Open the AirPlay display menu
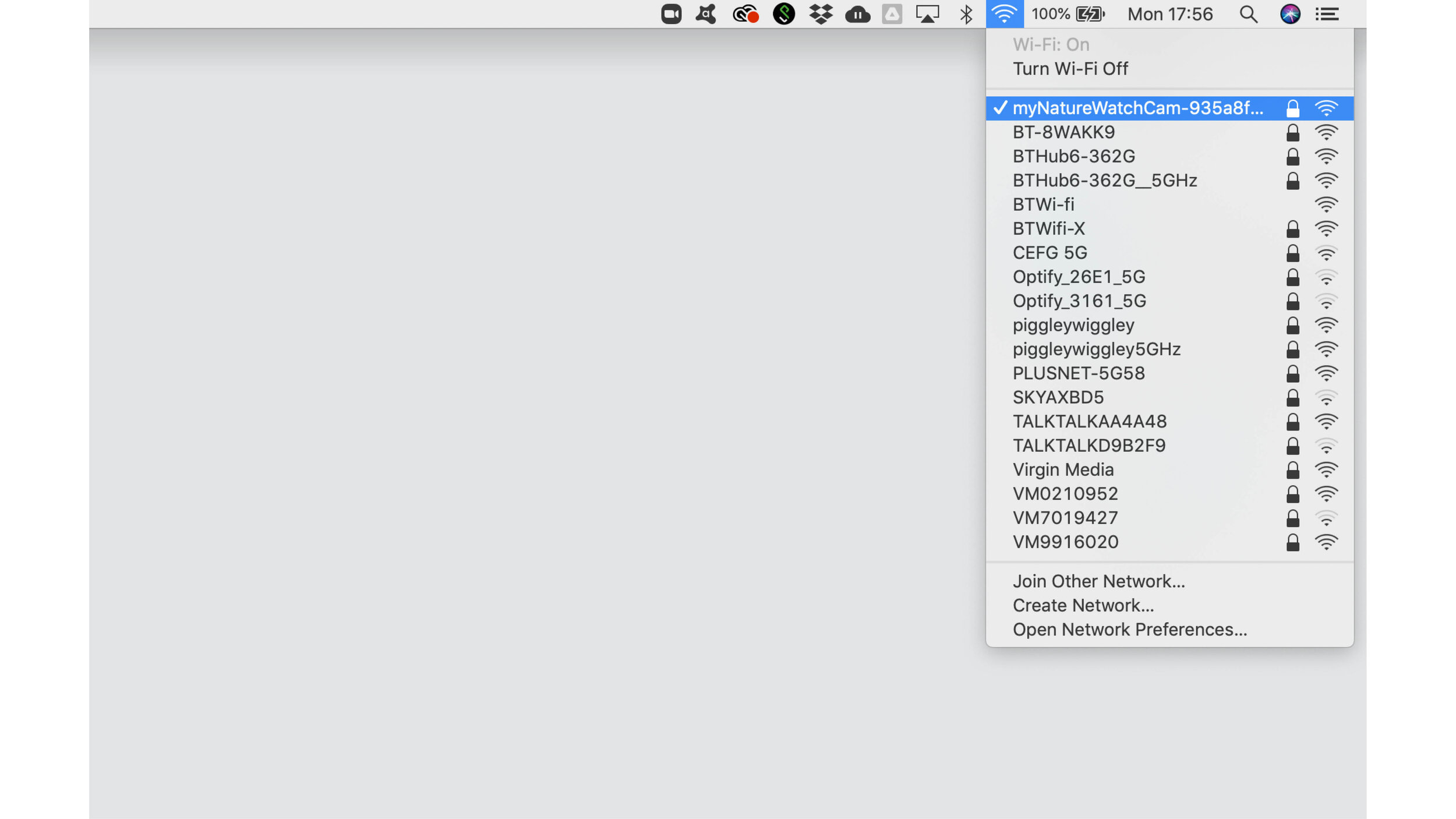 click(927, 14)
